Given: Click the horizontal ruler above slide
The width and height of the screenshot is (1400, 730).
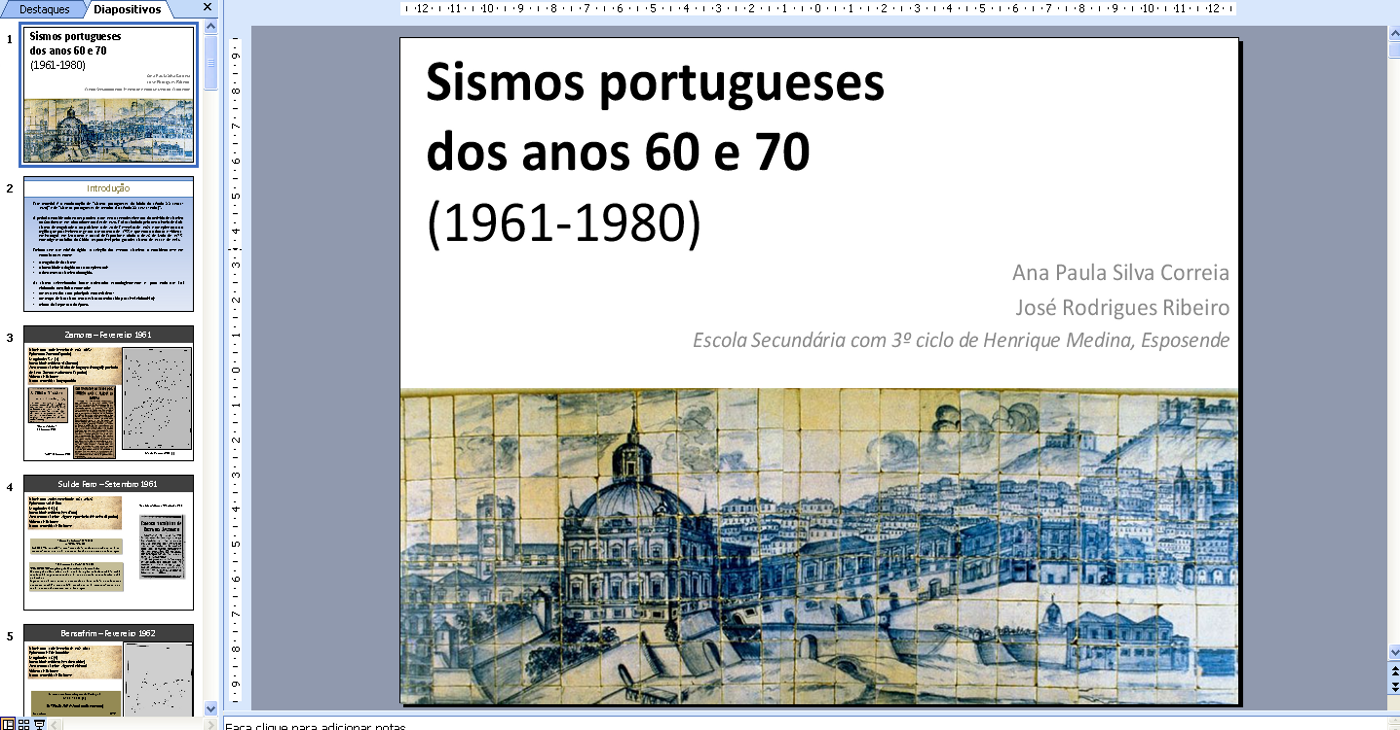Looking at the screenshot, I should tap(818, 8).
